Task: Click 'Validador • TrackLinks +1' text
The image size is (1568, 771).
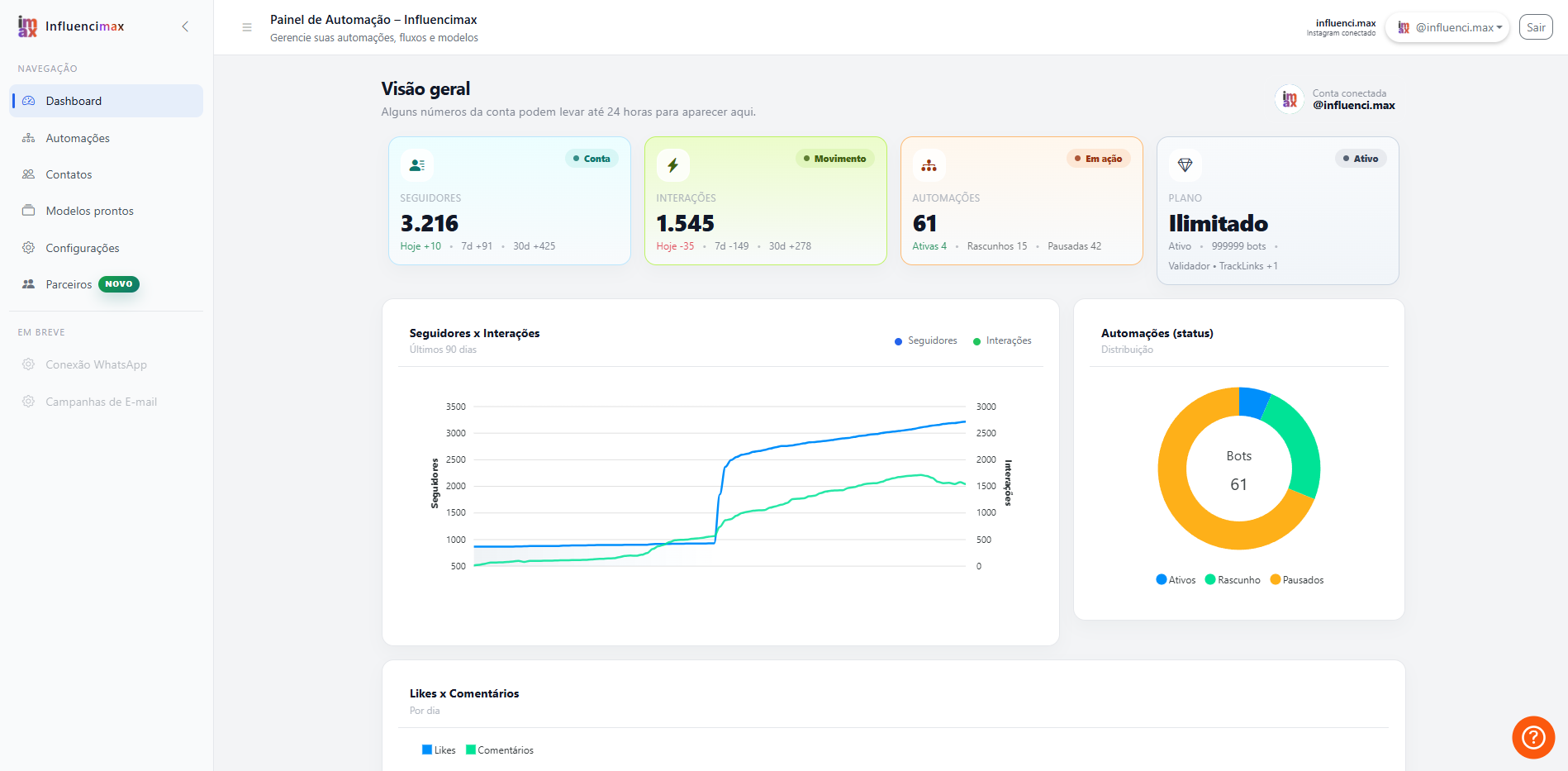Action: coord(1223,266)
